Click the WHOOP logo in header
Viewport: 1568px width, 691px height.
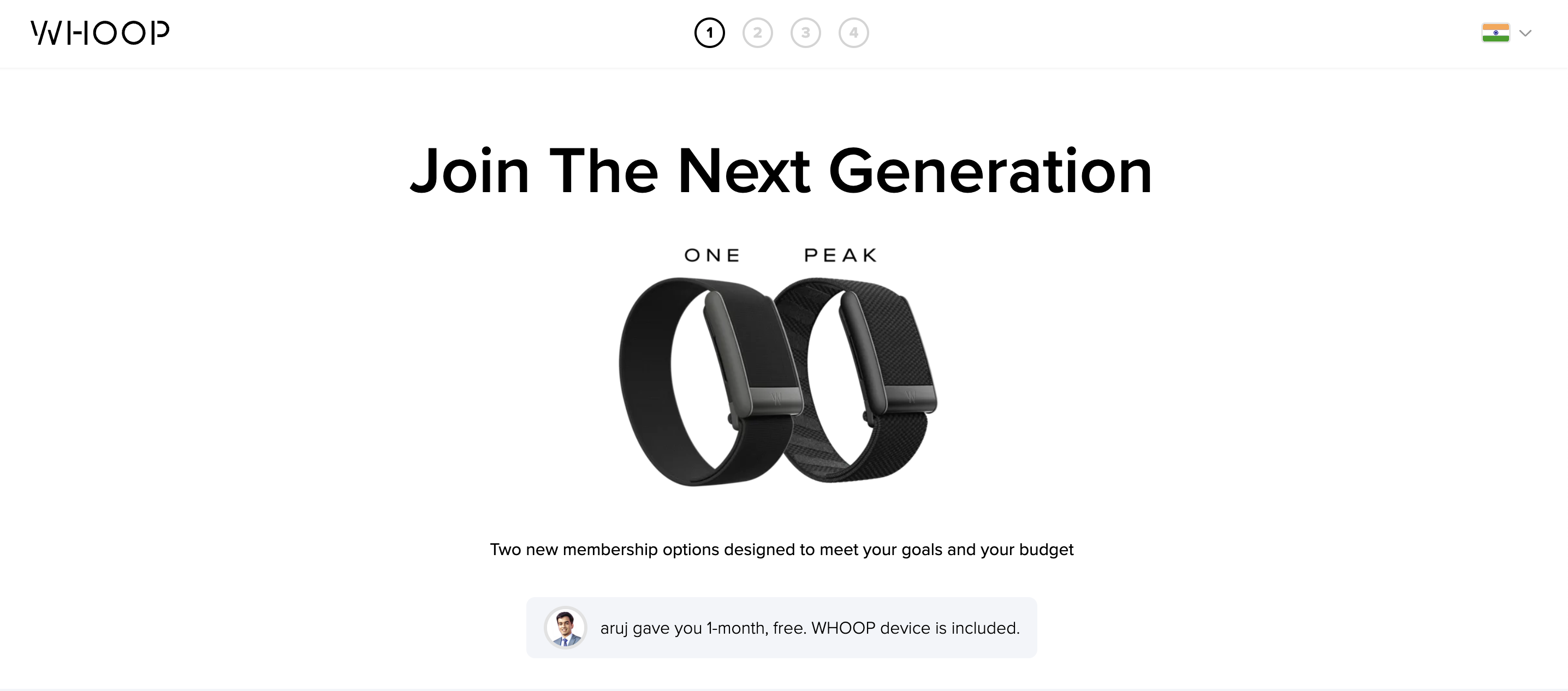coord(100,33)
